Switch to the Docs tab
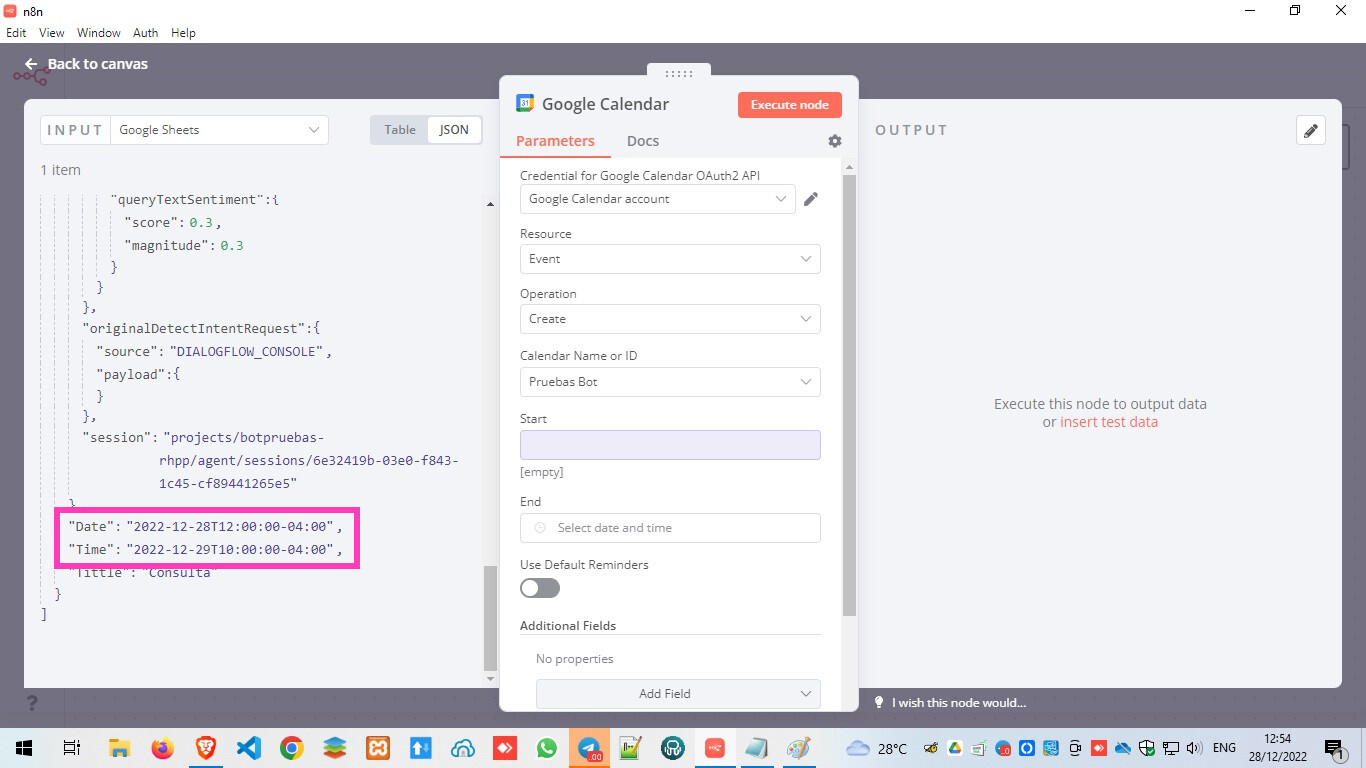The width and height of the screenshot is (1366, 768). 643,141
